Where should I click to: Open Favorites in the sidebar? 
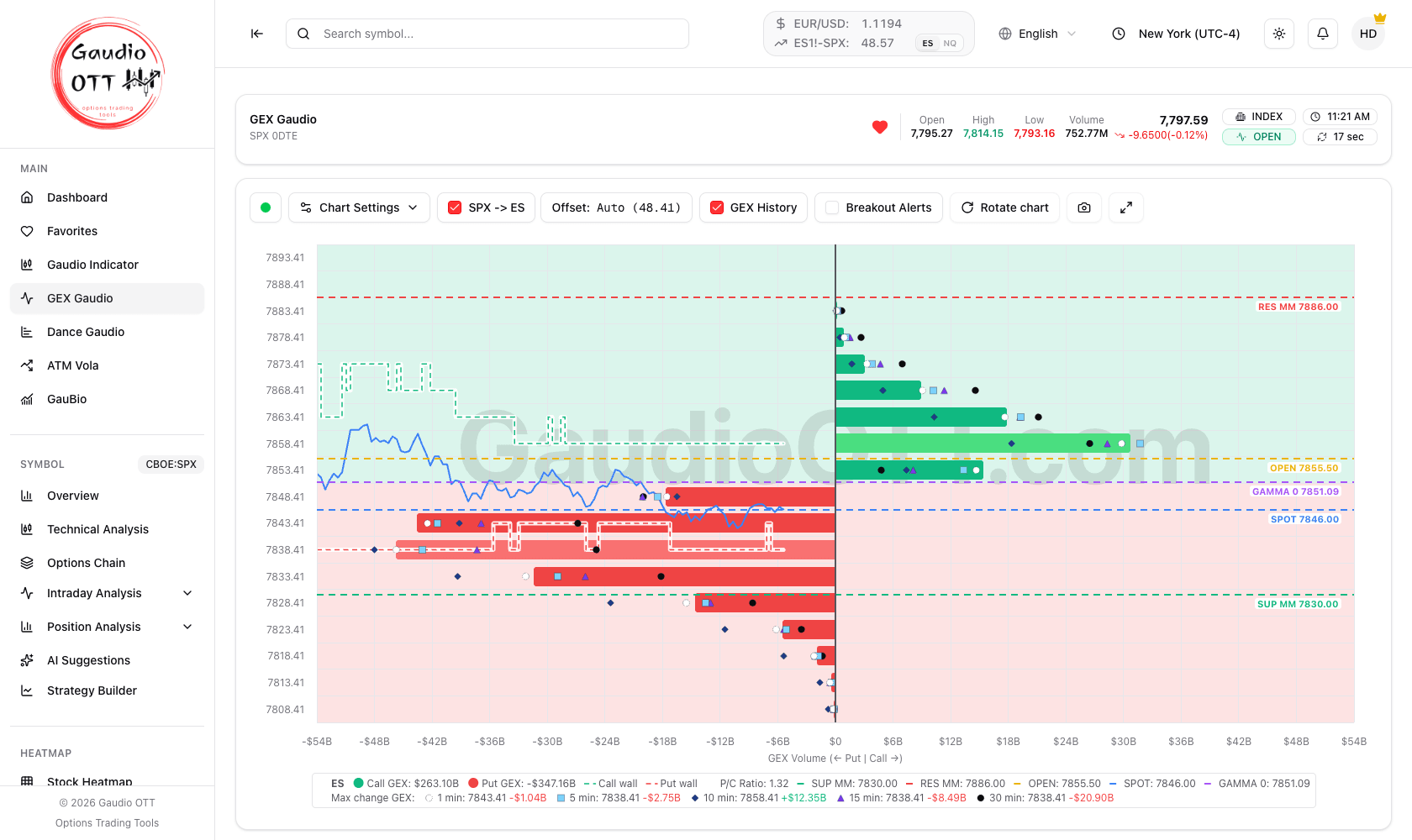click(x=107, y=231)
